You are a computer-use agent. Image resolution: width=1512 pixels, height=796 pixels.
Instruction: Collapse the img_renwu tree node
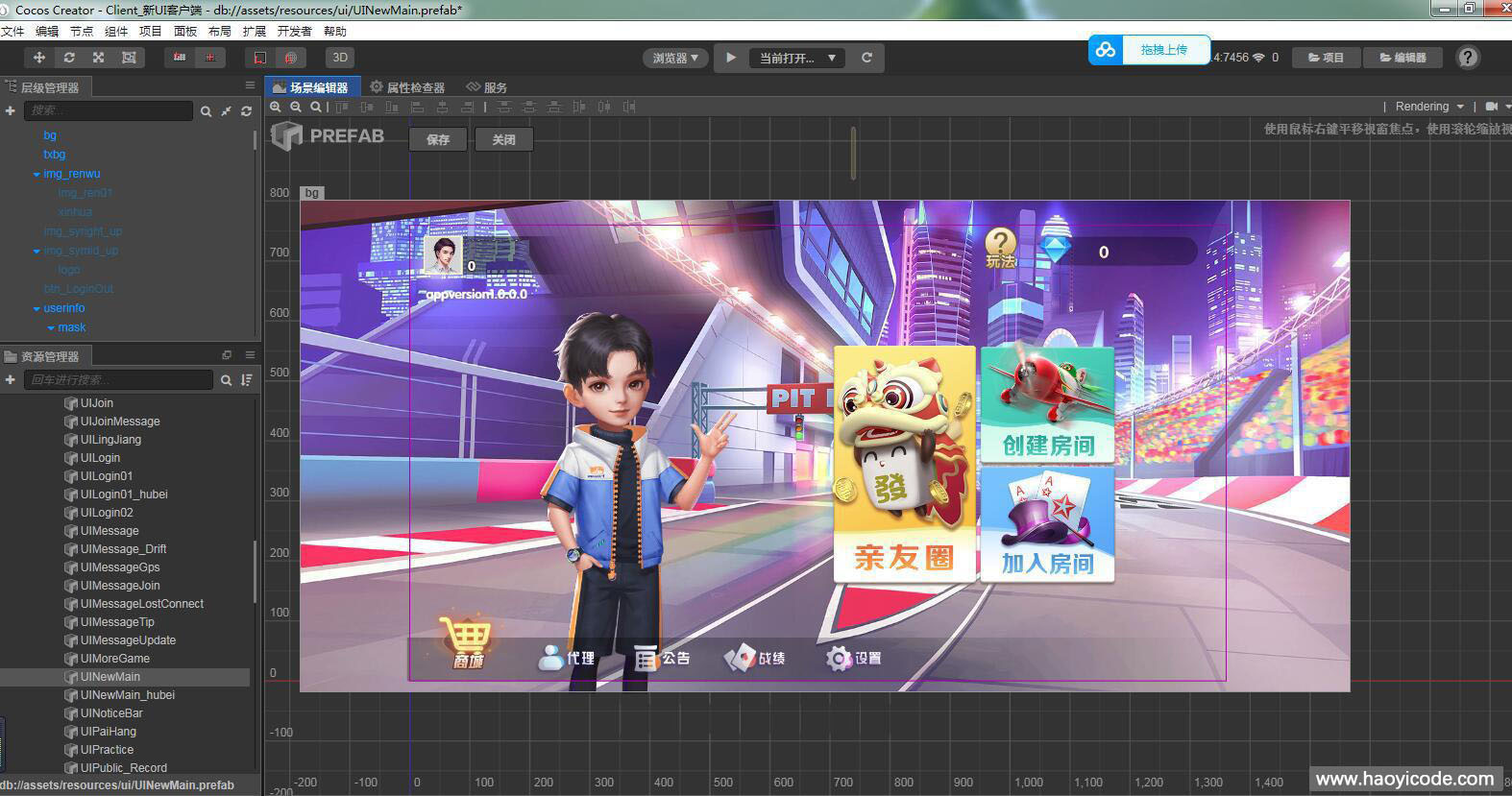(x=37, y=175)
